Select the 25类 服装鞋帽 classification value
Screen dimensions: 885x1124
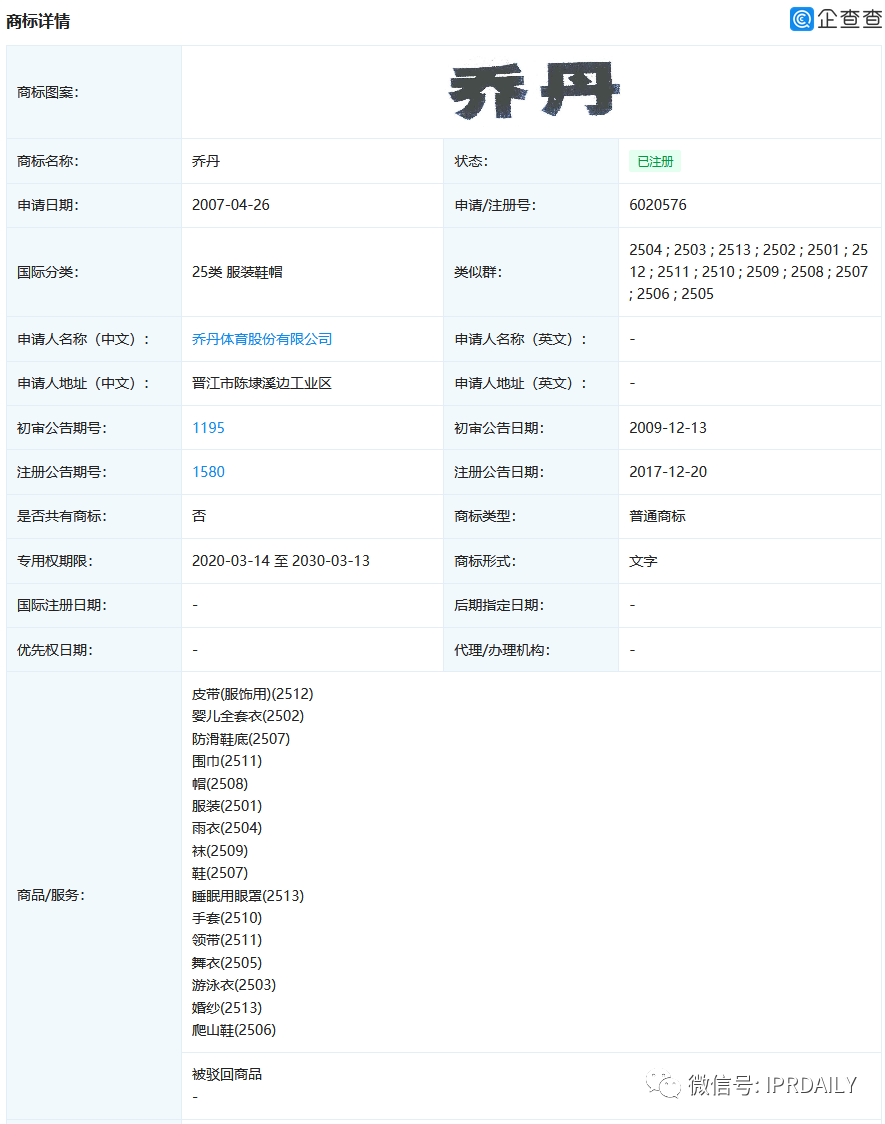(237, 272)
